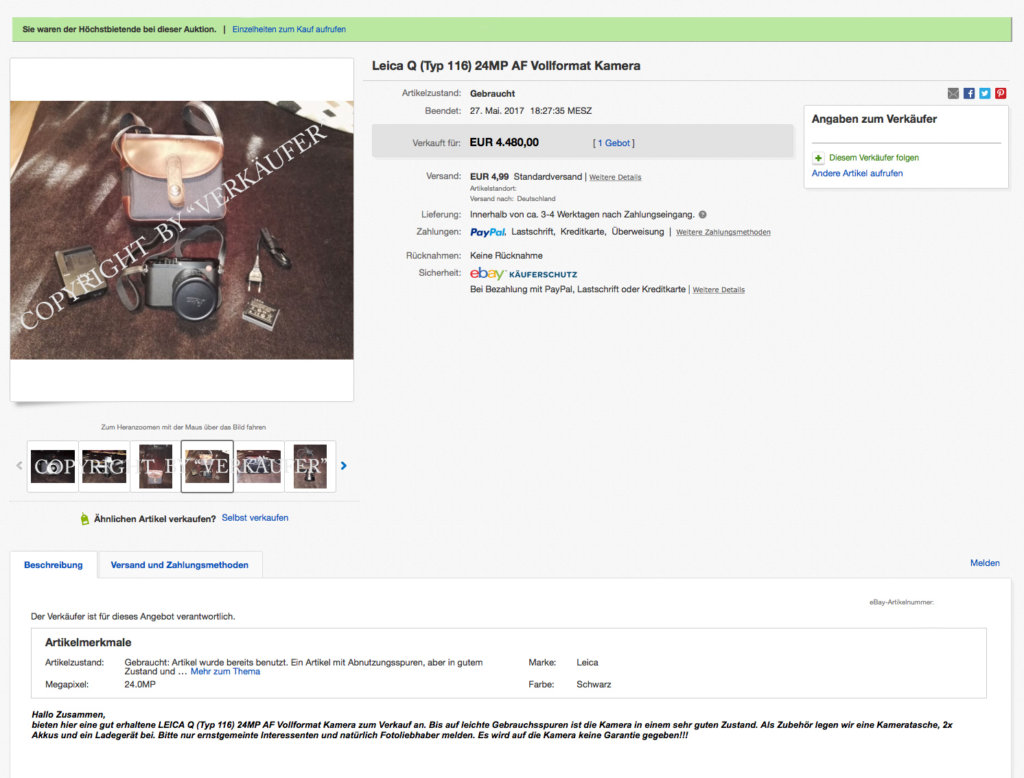Show next thumbnails with right arrow
Viewport: 1024px width, 778px height.
[344, 466]
